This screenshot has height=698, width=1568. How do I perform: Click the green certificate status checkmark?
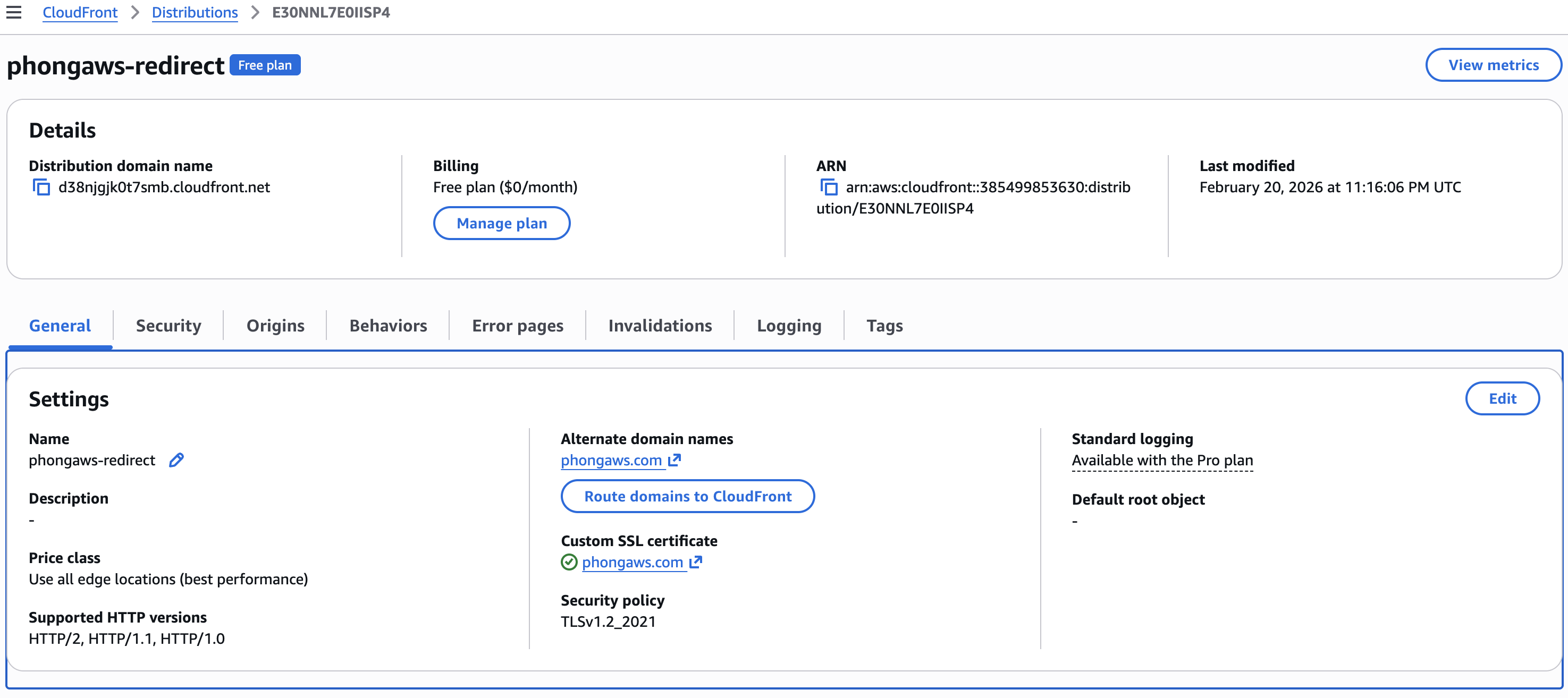569,563
